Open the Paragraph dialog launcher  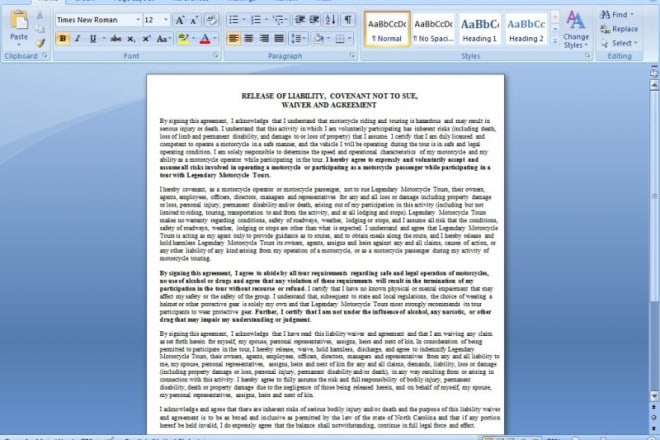coord(352,56)
